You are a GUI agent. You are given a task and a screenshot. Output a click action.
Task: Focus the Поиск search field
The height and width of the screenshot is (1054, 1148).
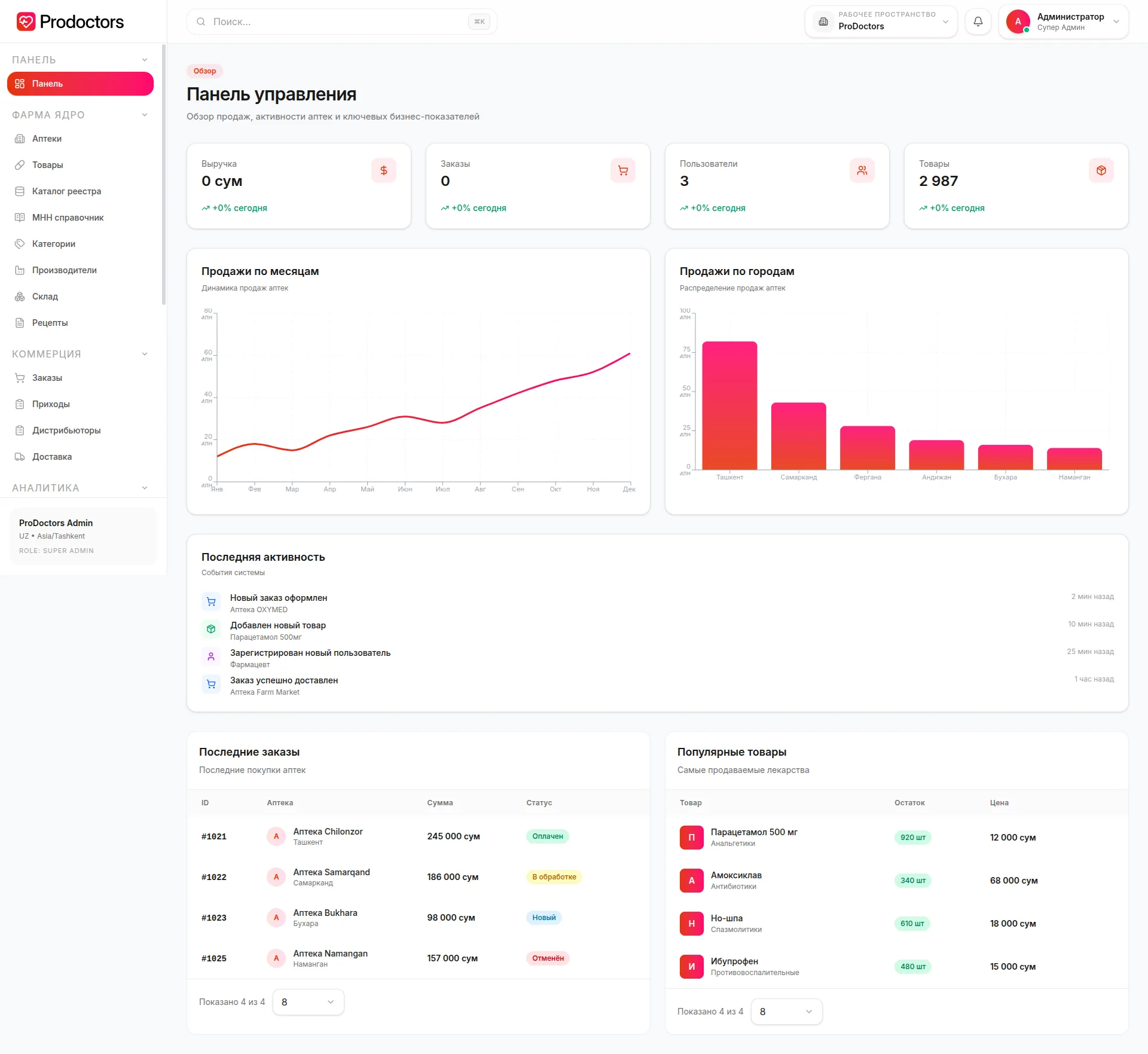pyautogui.click(x=341, y=22)
